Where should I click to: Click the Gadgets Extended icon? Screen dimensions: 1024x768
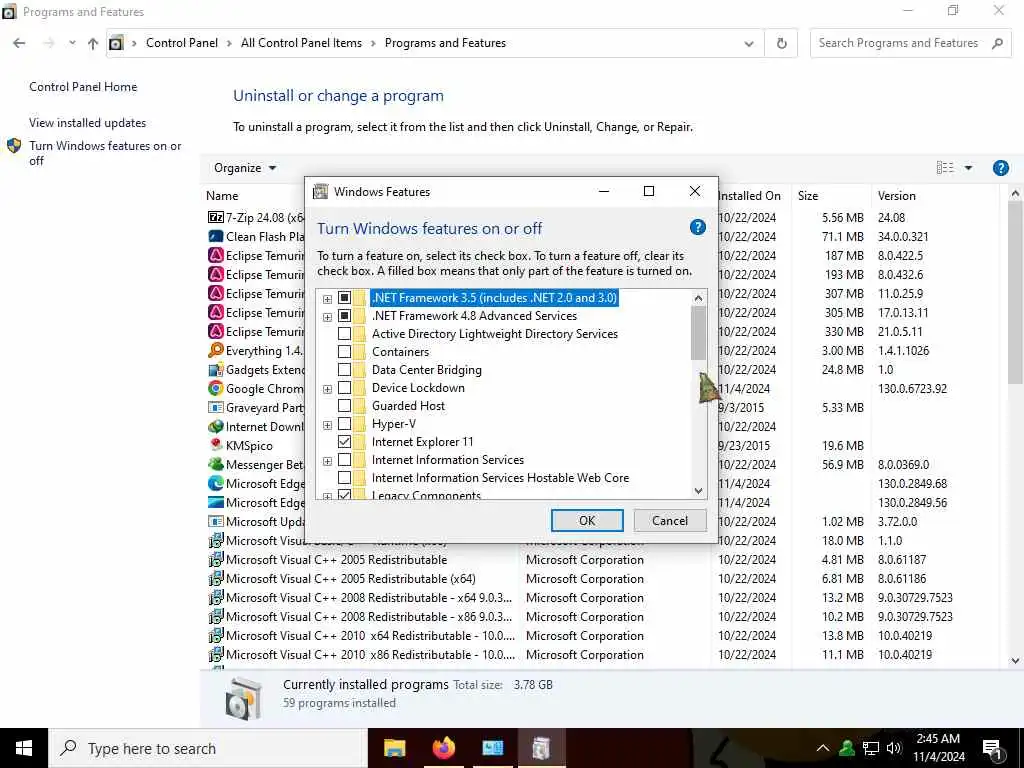click(216, 370)
